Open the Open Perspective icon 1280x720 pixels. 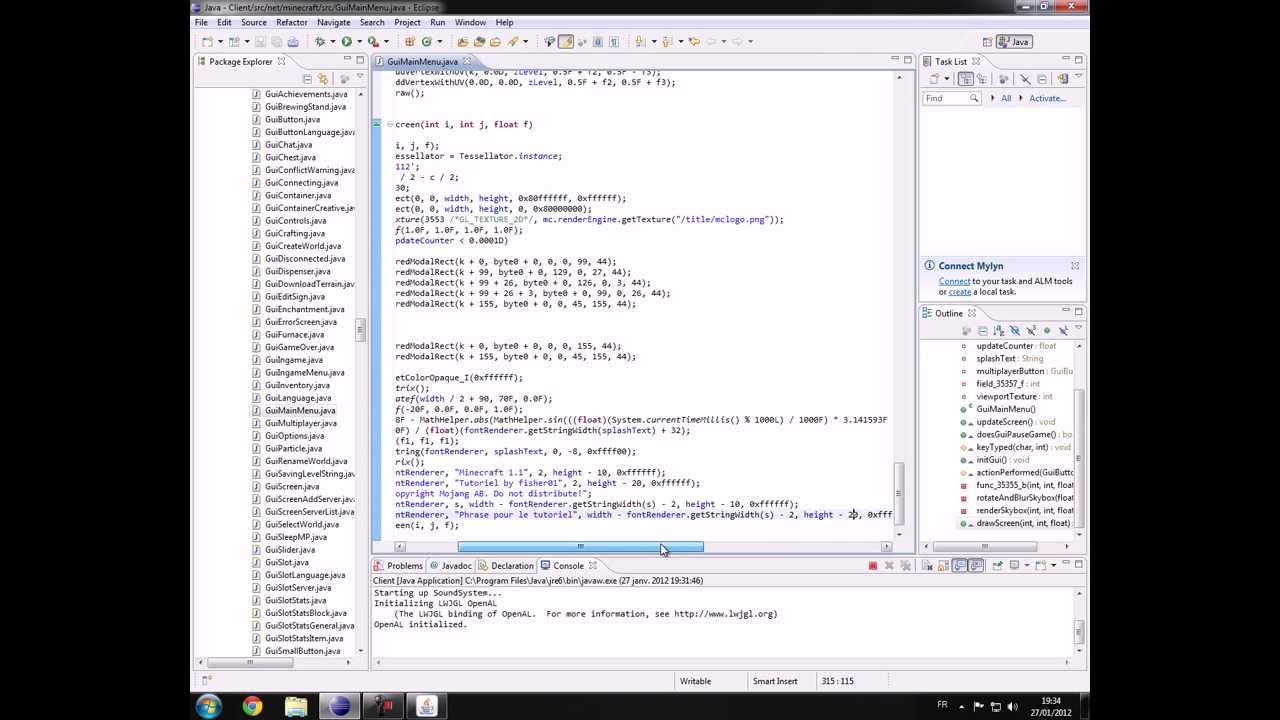pos(989,41)
